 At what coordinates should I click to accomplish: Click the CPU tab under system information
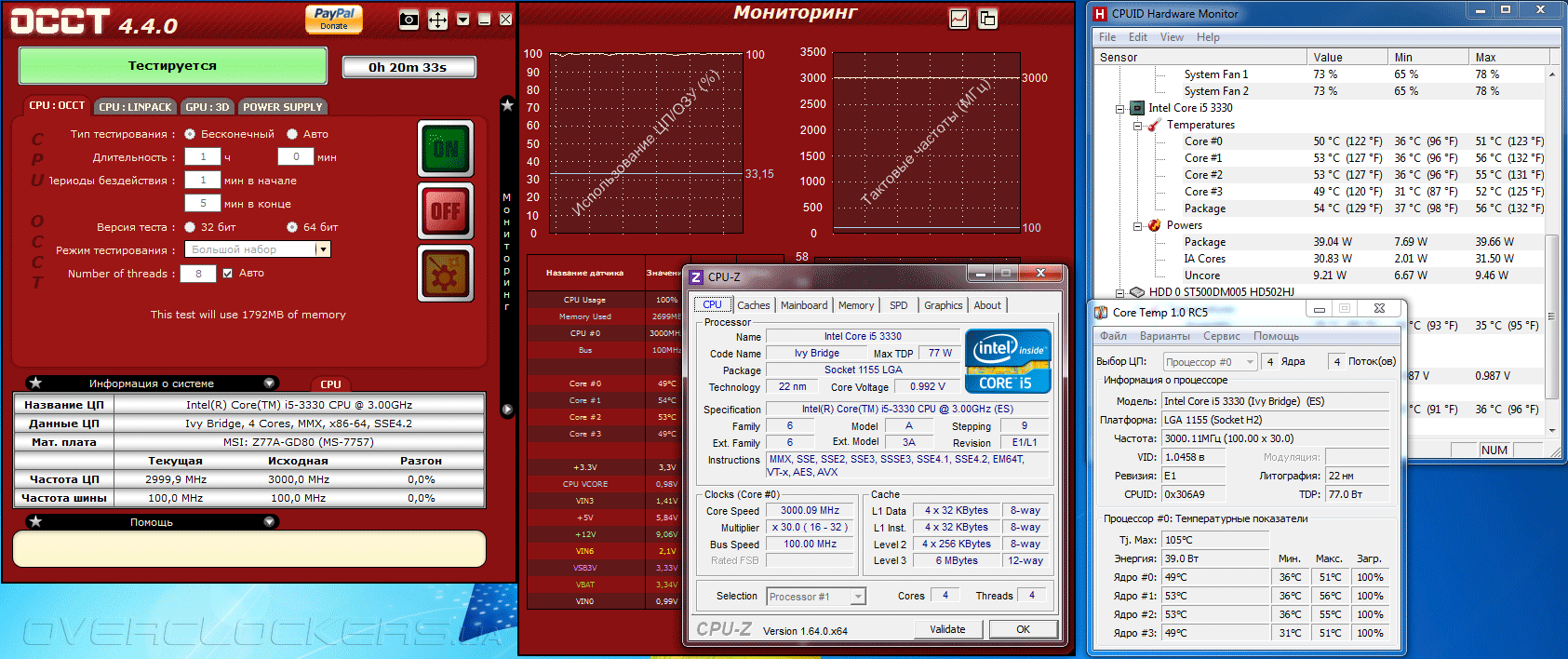point(330,383)
